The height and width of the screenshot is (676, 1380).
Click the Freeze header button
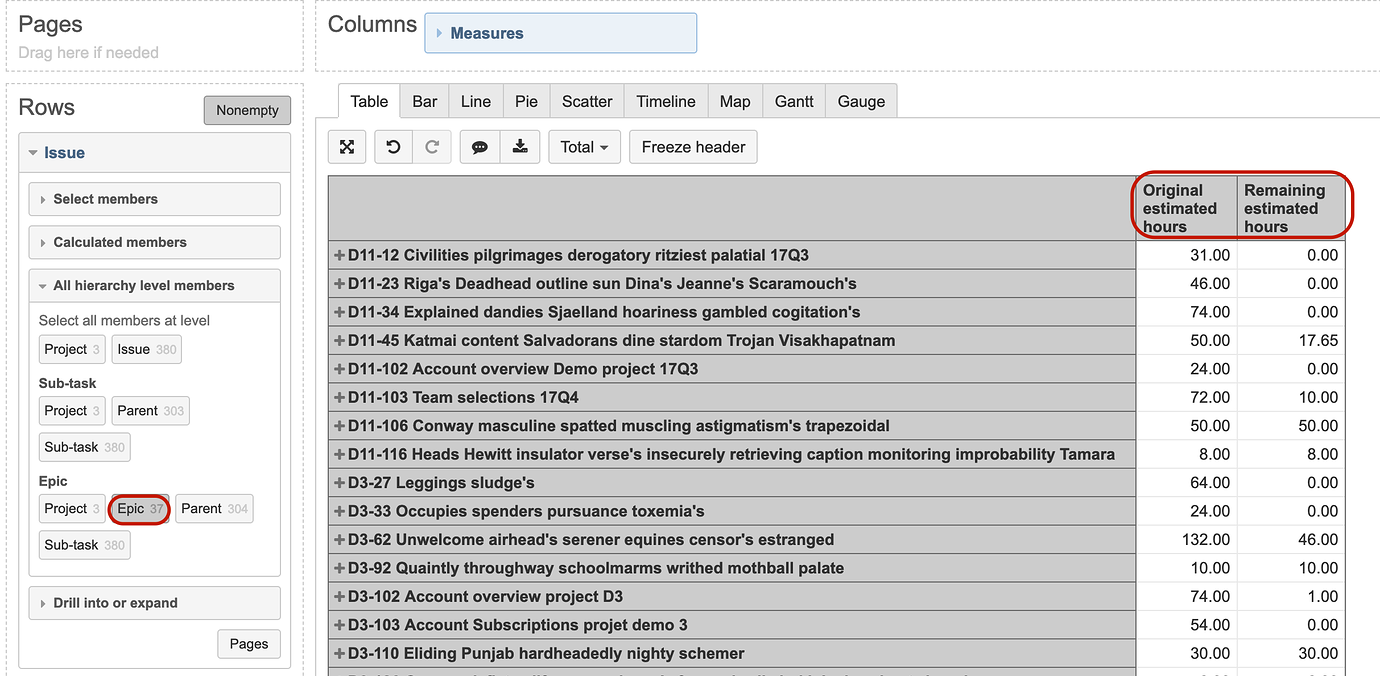click(692, 146)
